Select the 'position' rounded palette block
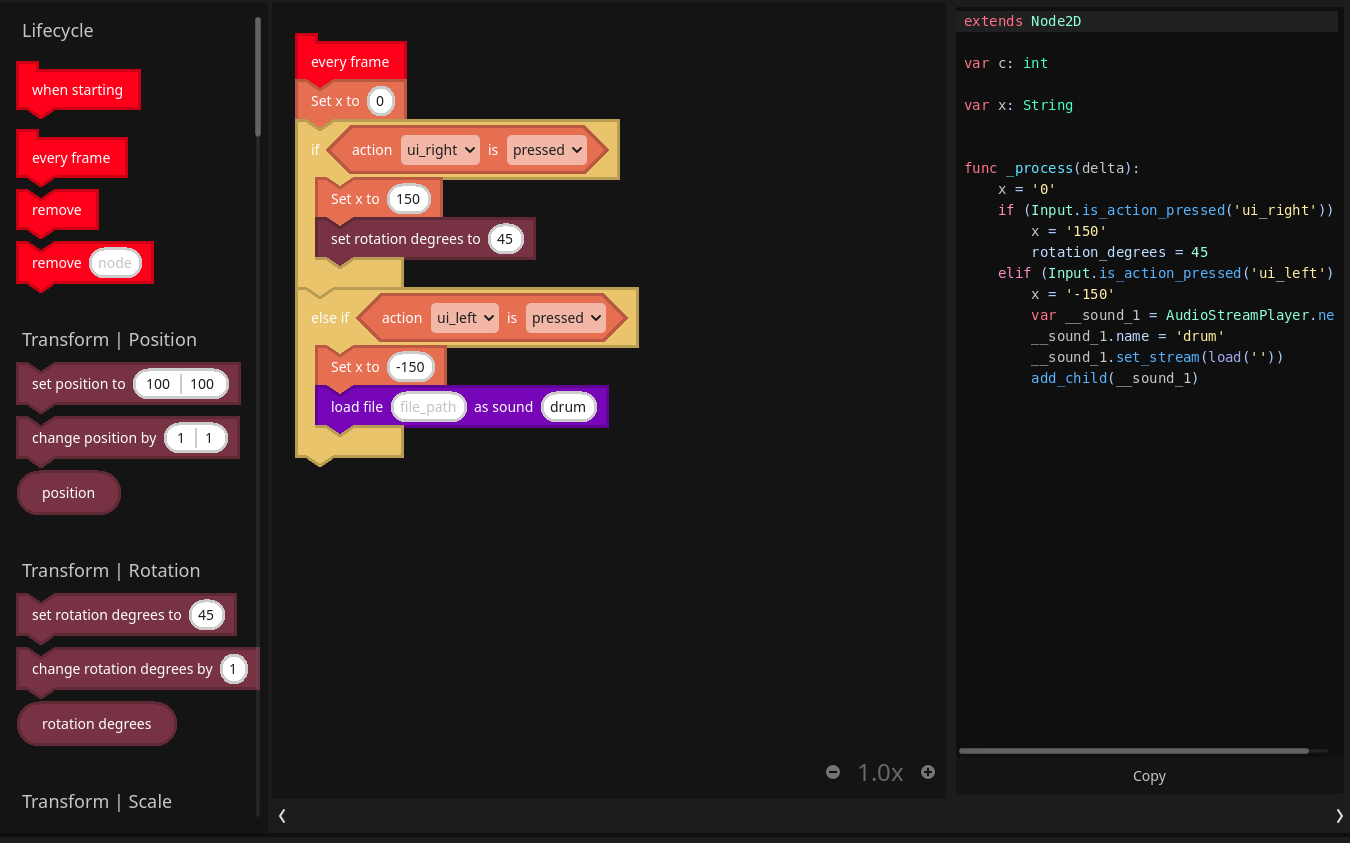Image resolution: width=1350 pixels, height=843 pixels. coord(68,493)
